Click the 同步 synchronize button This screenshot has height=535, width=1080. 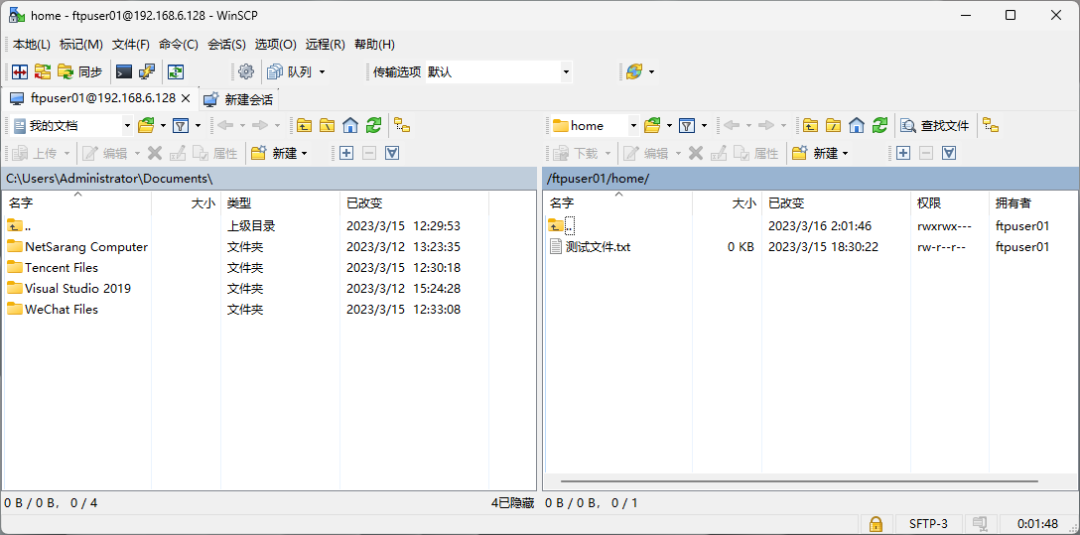tap(80, 72)
